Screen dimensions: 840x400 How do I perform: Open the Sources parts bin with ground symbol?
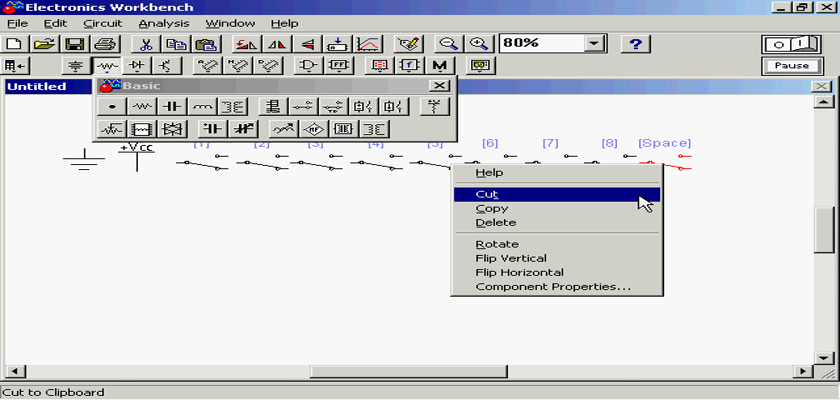pos(76,66)
